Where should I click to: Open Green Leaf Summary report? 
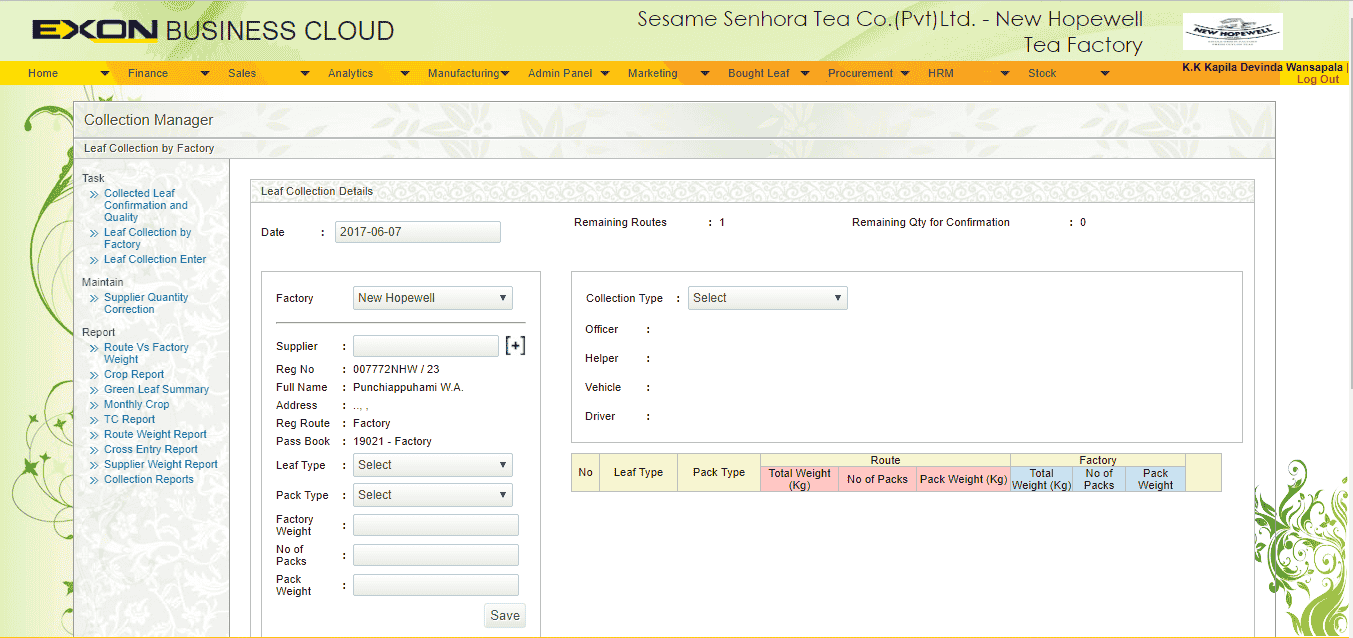pyautogui.click(x=156, y=389)
